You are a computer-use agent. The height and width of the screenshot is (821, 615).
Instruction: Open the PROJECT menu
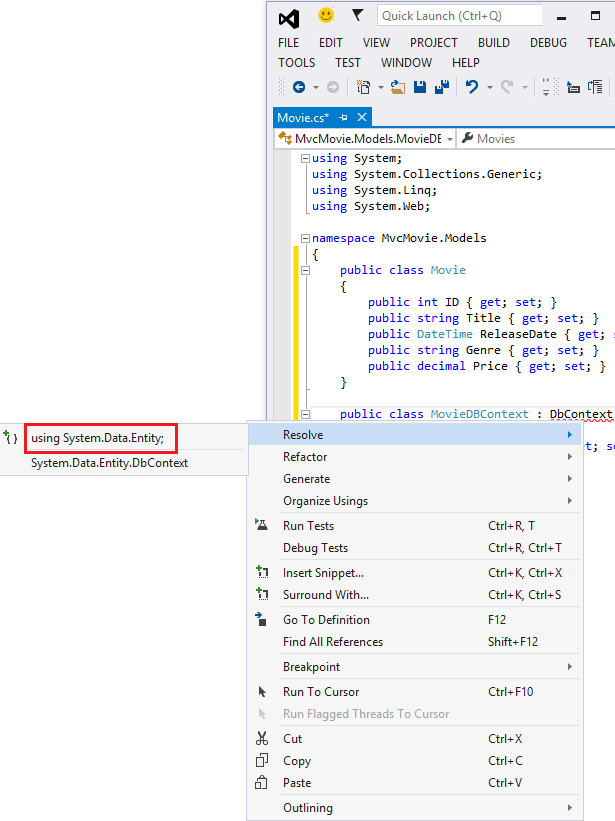pyautogui.click(x=433, y=43)
